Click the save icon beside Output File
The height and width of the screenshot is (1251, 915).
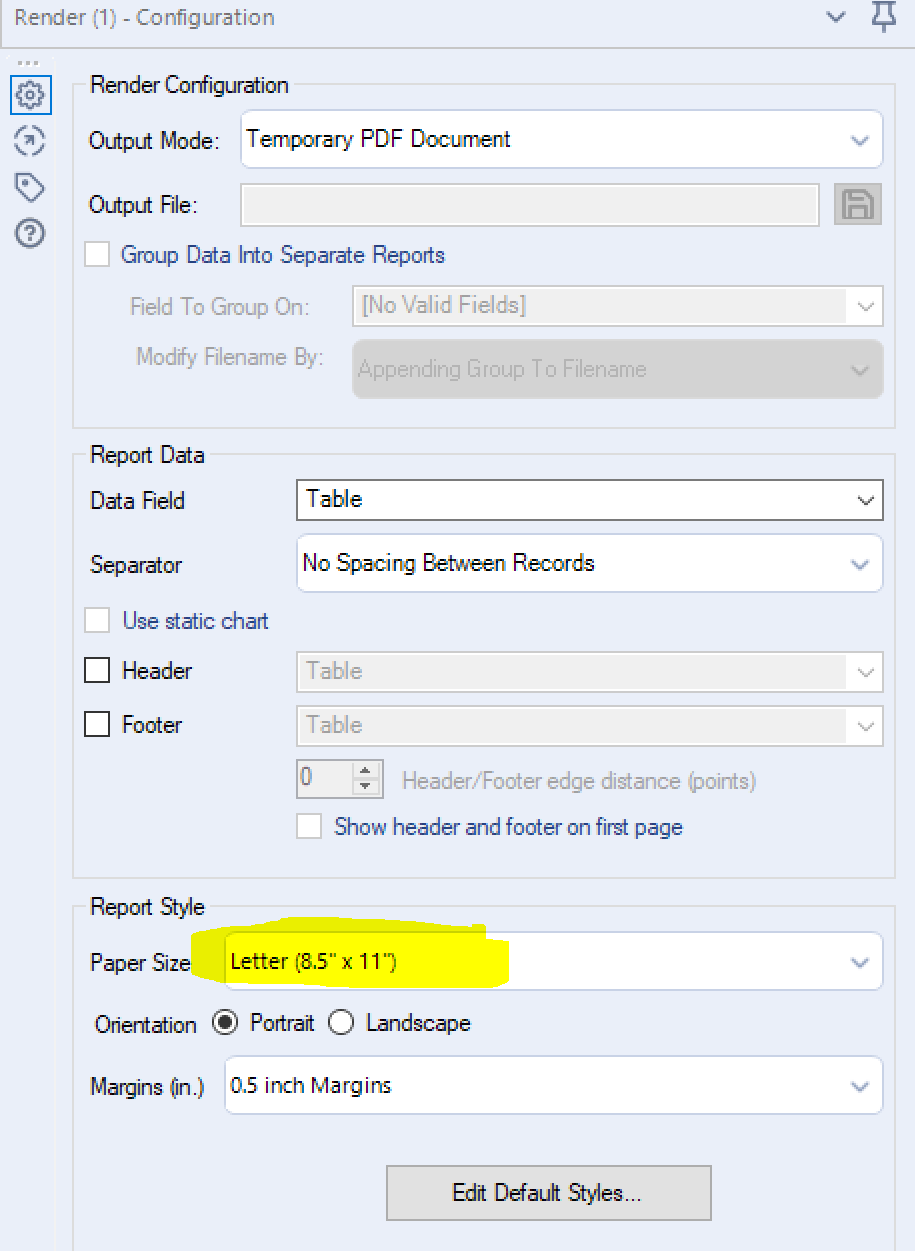(x=857, y=204)
